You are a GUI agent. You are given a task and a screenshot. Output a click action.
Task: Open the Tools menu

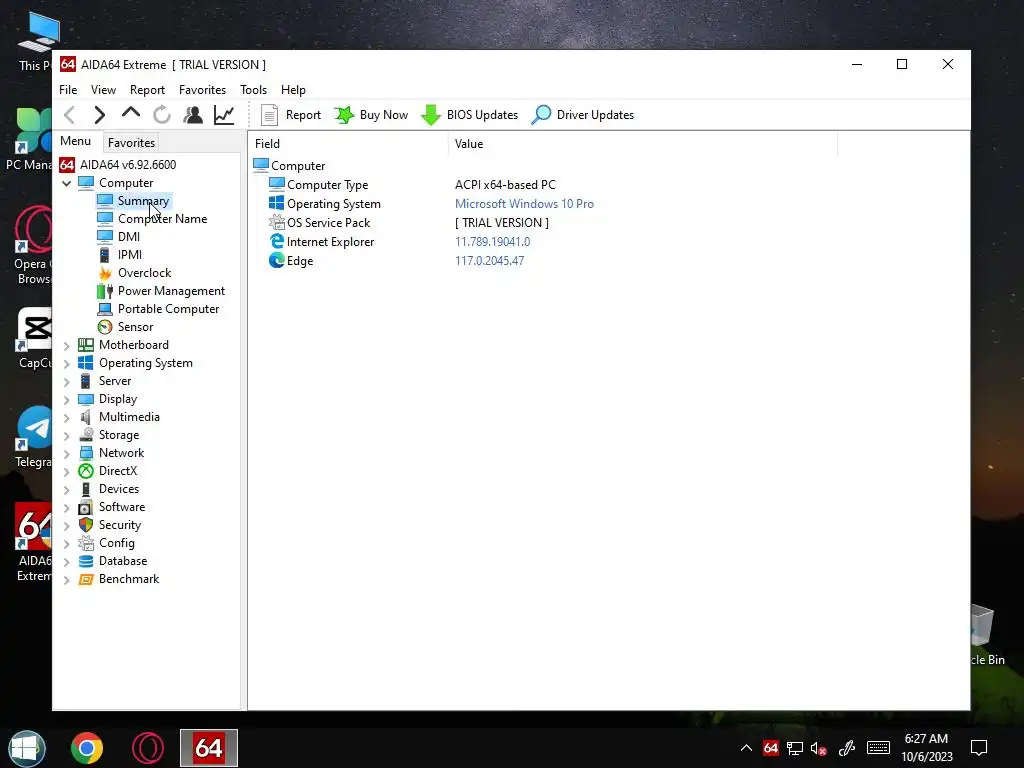[253, 89]
